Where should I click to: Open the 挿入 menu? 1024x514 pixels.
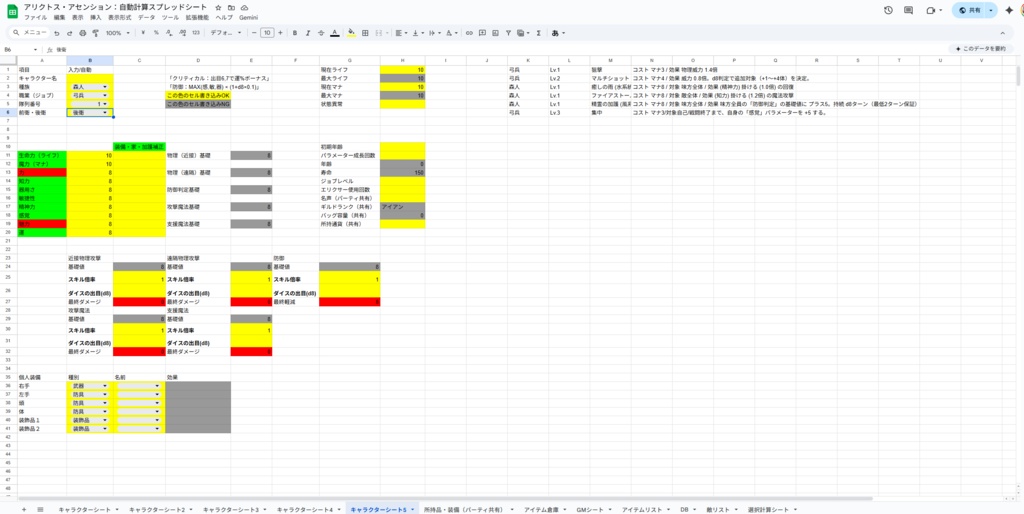click(x=95, y=18)
